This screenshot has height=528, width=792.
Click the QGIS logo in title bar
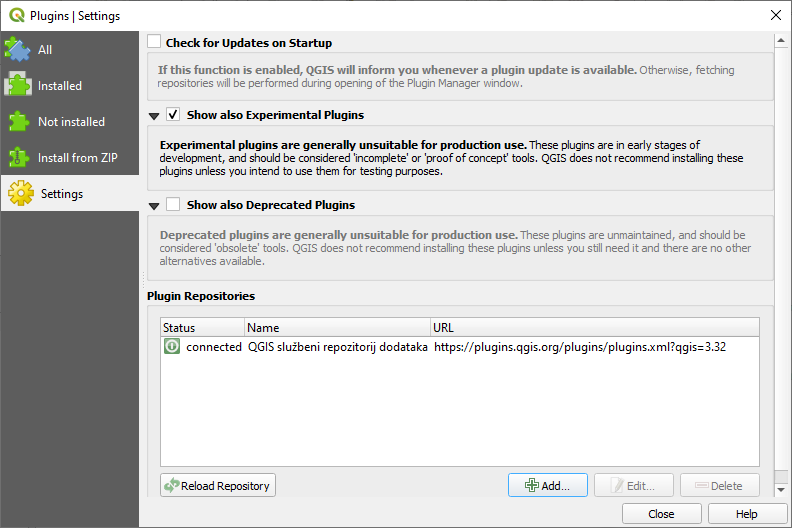click(15, 15)
